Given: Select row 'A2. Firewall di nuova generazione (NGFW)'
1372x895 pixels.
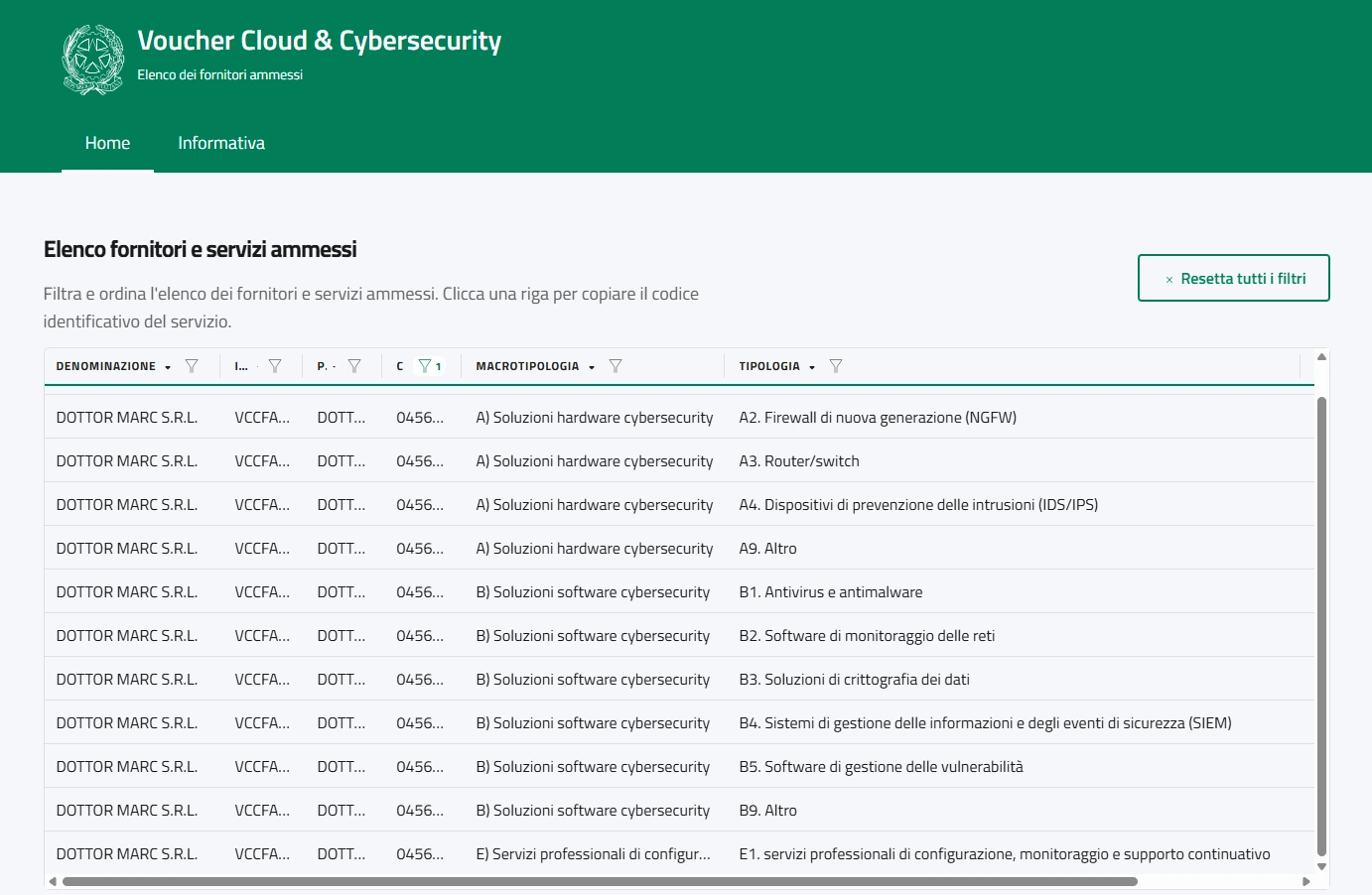Looking at the screenshot, I should click(679, 418).
